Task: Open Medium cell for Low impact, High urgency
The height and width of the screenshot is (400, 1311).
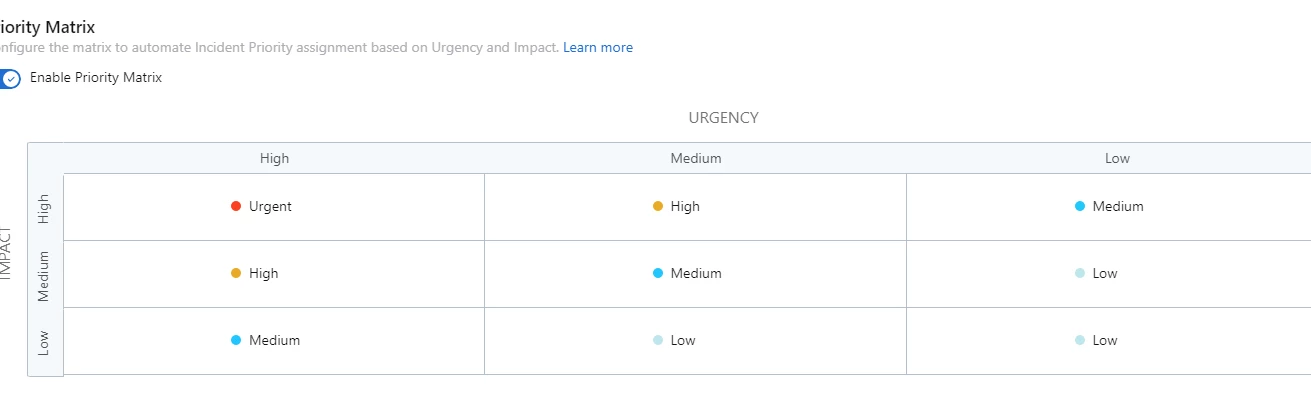Action: pyautogui.click(x=274, y=341)
